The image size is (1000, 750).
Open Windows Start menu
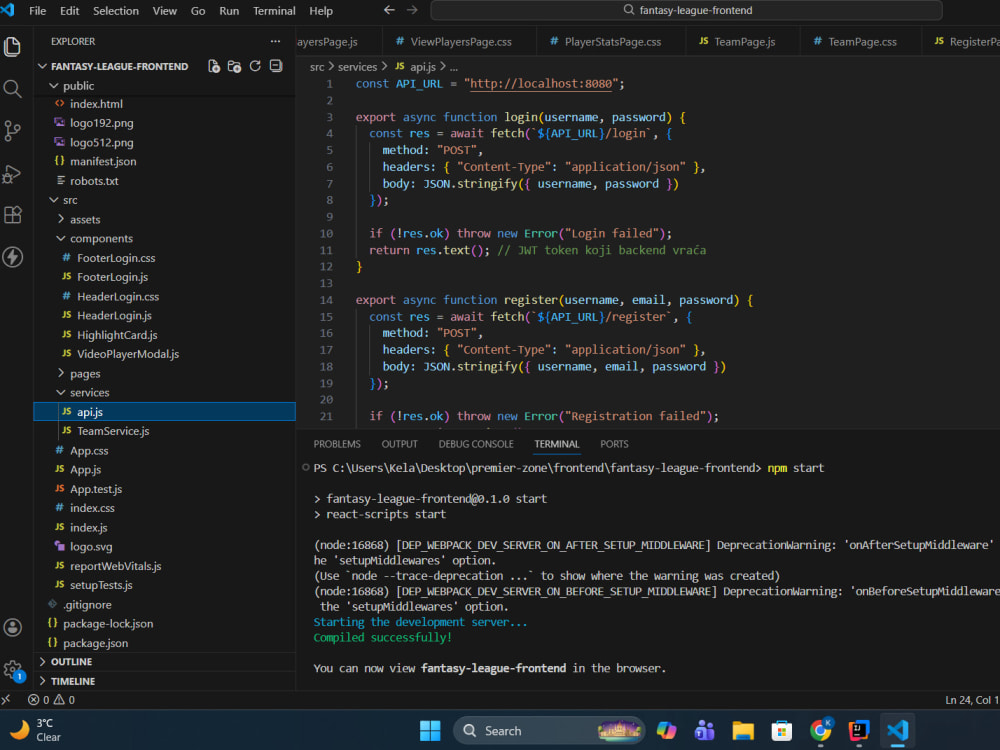pyautogui.click(x=430, y=731)
